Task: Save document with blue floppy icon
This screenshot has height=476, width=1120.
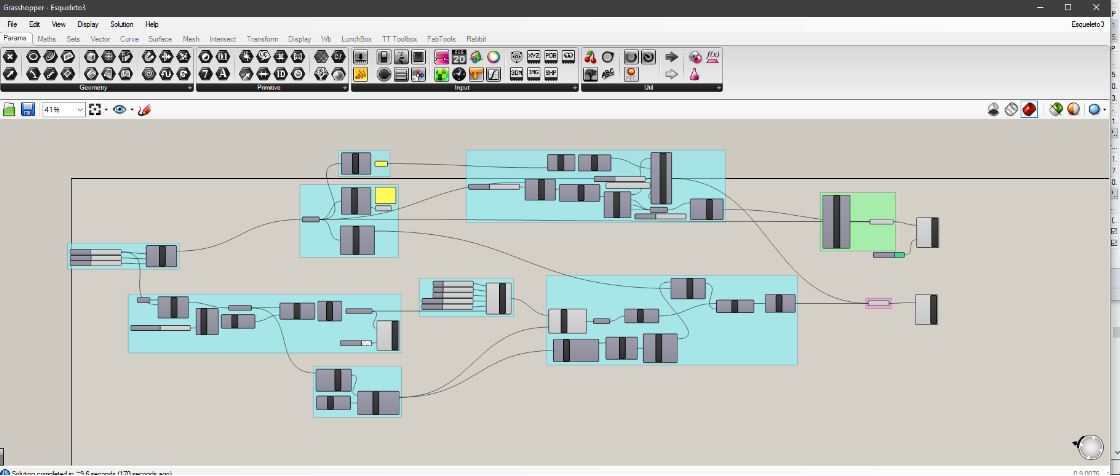Action: tap(28, 109)
